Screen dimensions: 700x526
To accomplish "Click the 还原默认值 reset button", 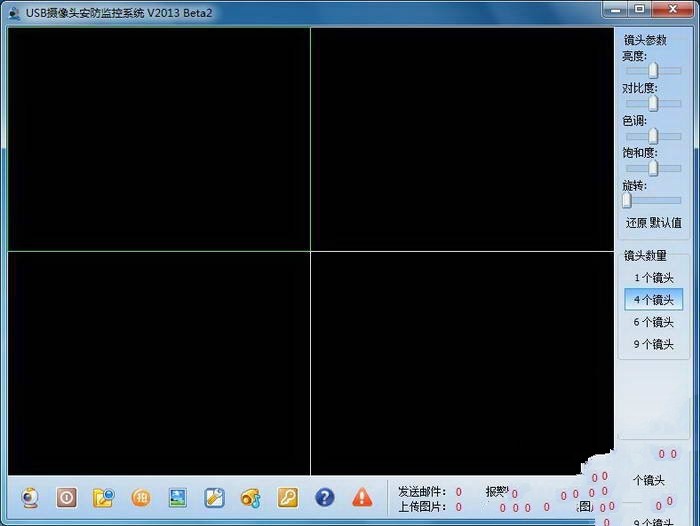I will pos(654,223).
